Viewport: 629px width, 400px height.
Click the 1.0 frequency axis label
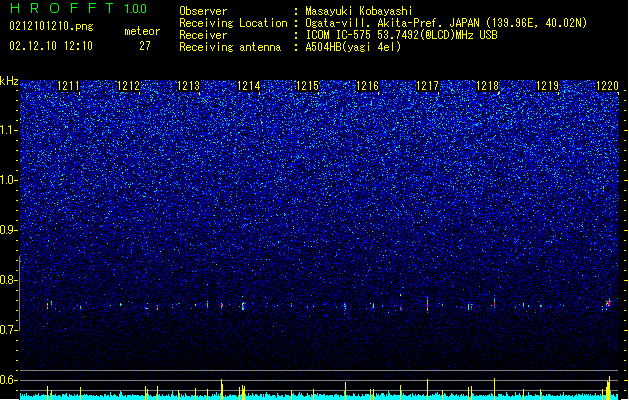click(x=9, y=180)
